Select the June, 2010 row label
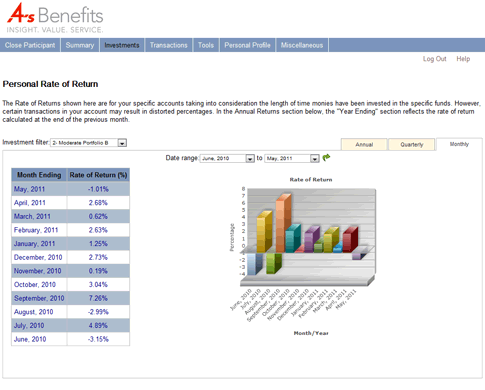485x390 pixels. coord(30,340)
